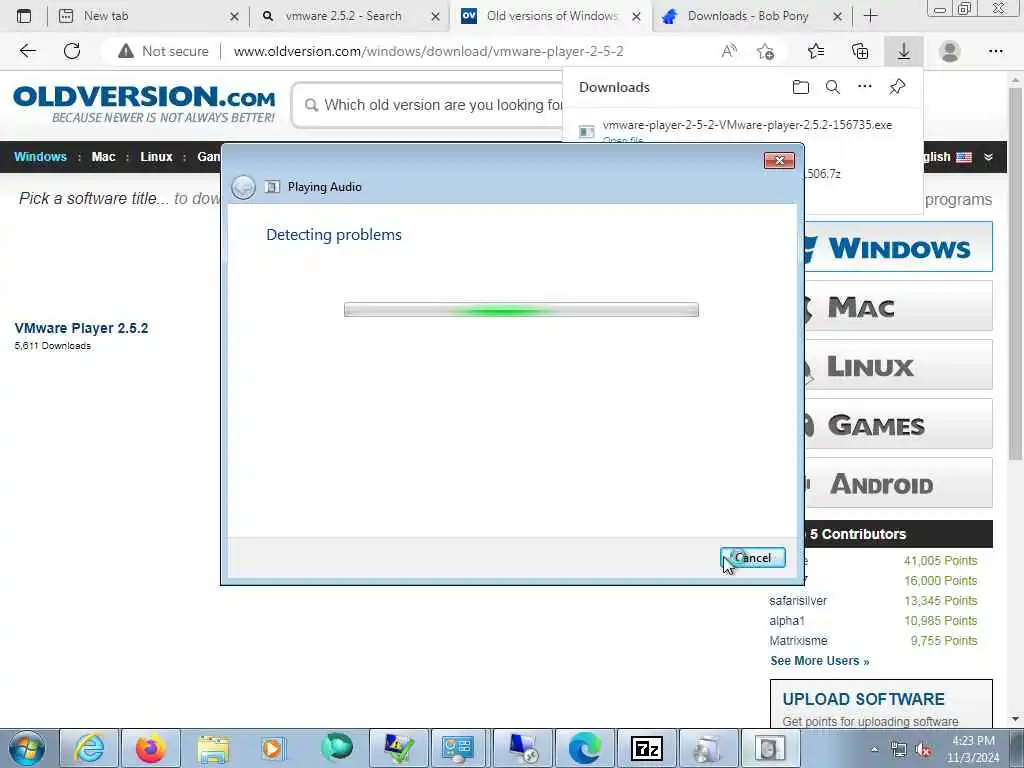Viewport: 1024px width, 768px height.
Task: Toggle Read aloud in address bar
Action: 729,51
